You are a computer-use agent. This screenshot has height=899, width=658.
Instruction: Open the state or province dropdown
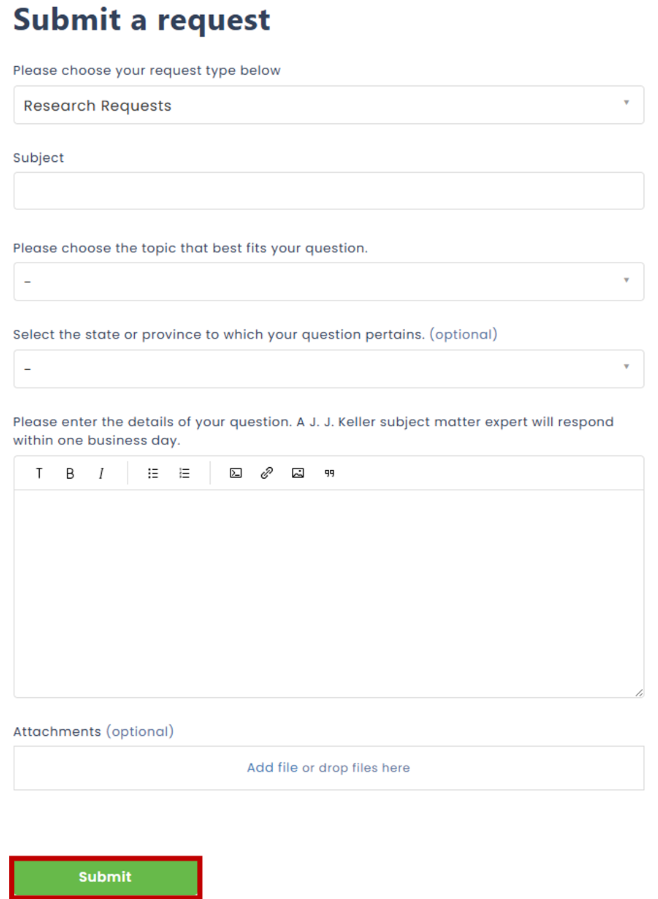tap(329, 369)
